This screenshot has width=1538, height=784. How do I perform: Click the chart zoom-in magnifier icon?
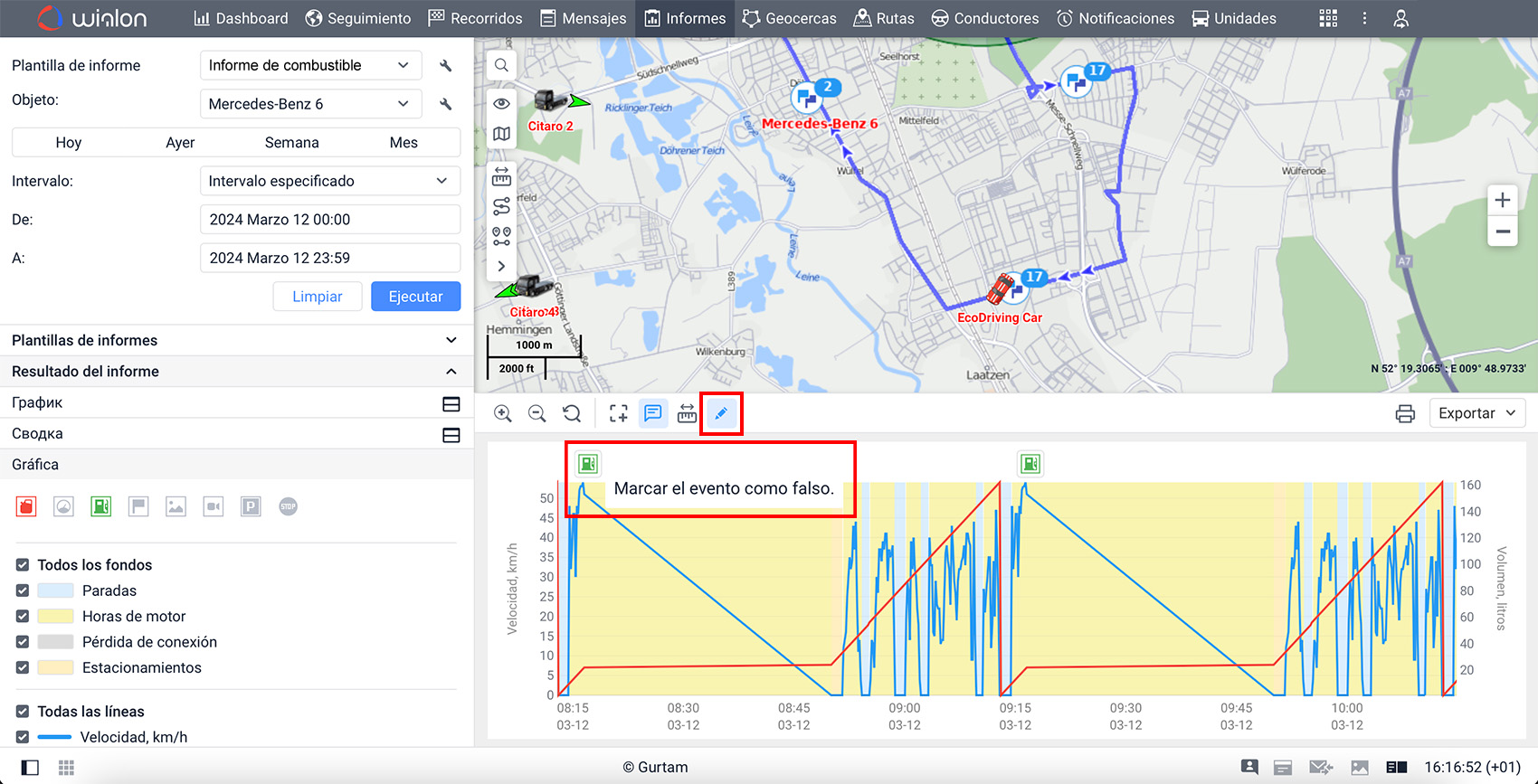pos(503,414)
